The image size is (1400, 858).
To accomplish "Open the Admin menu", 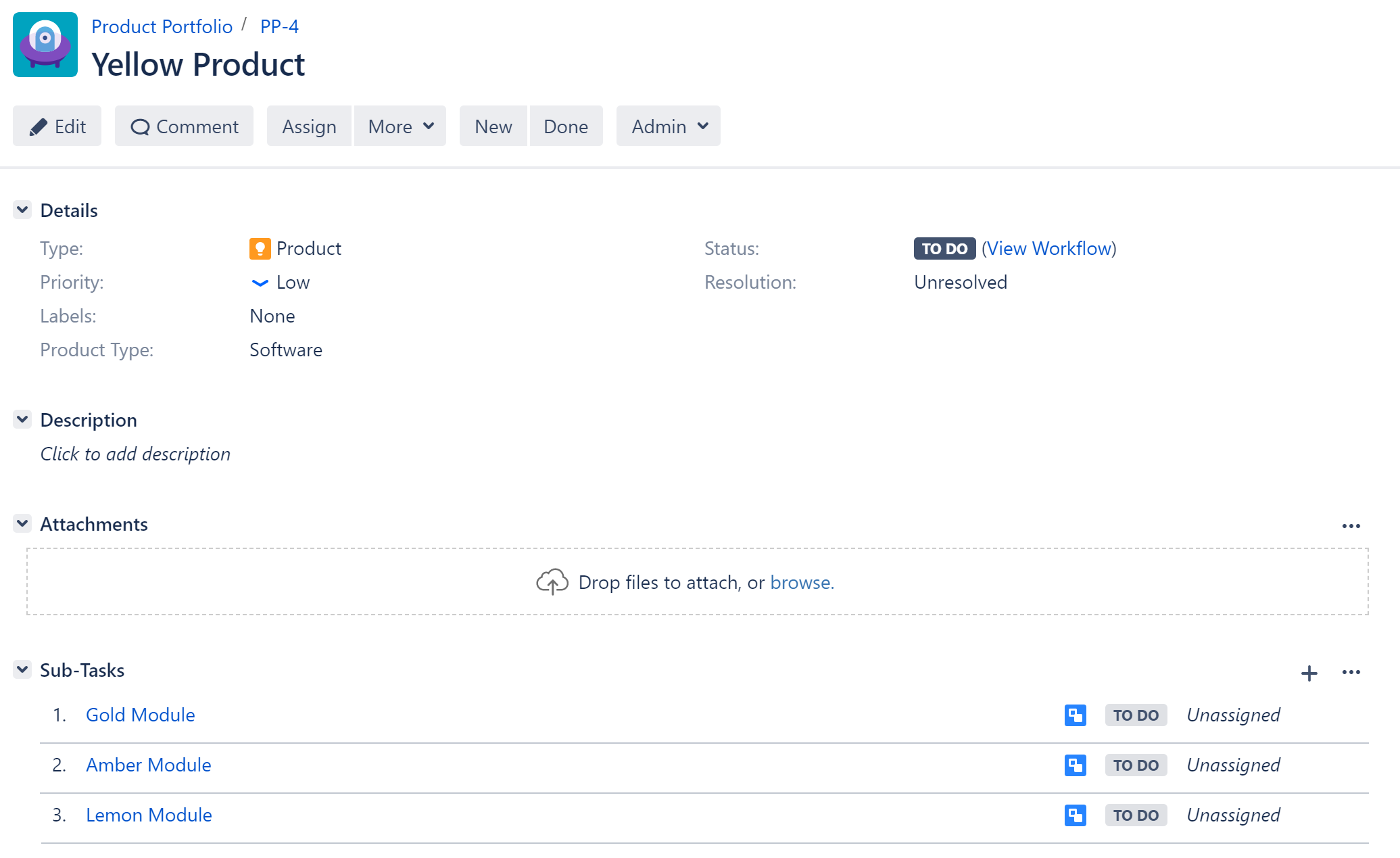I will click(x=667, y=126).
